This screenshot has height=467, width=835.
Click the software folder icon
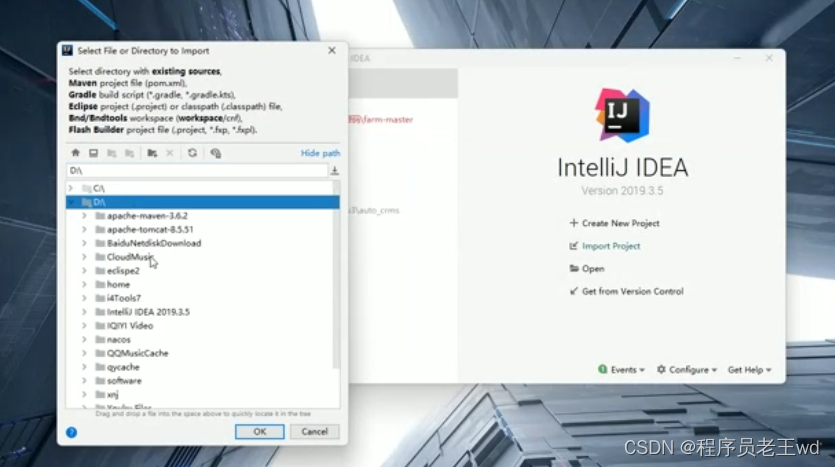pos(100,381)
